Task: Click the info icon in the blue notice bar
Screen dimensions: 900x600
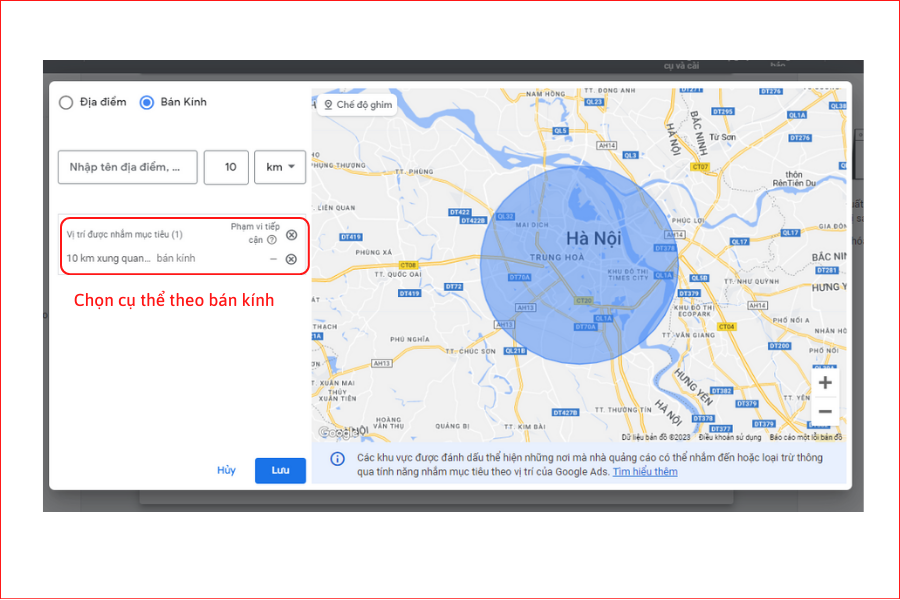Action: (x=338, y=459)
